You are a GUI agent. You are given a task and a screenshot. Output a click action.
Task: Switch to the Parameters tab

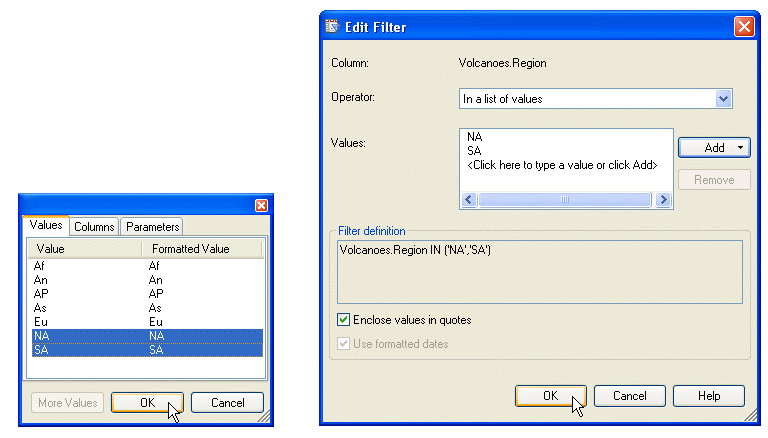pos(152,227)
